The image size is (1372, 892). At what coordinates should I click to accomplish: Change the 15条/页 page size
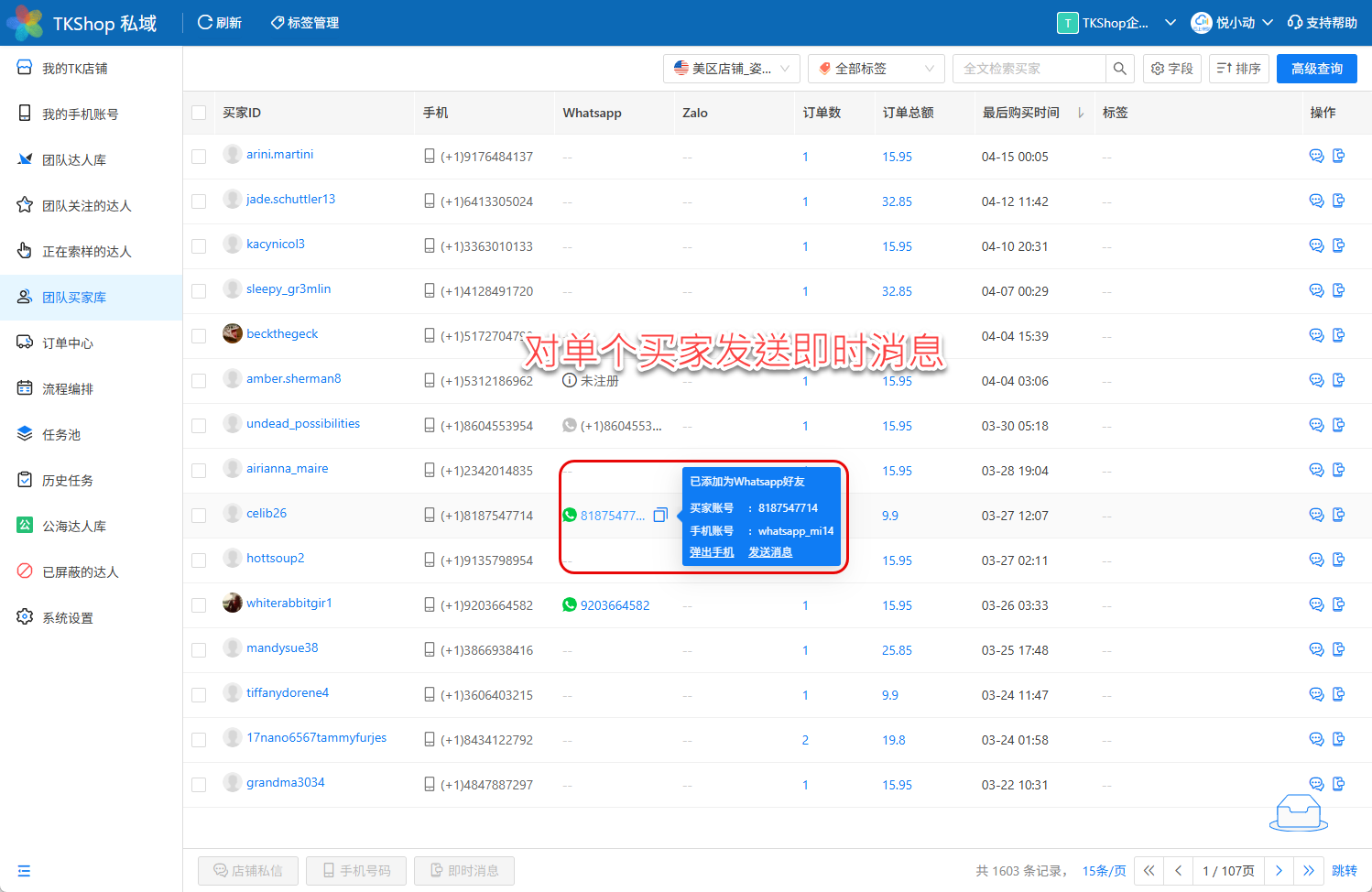[1104, 871]
